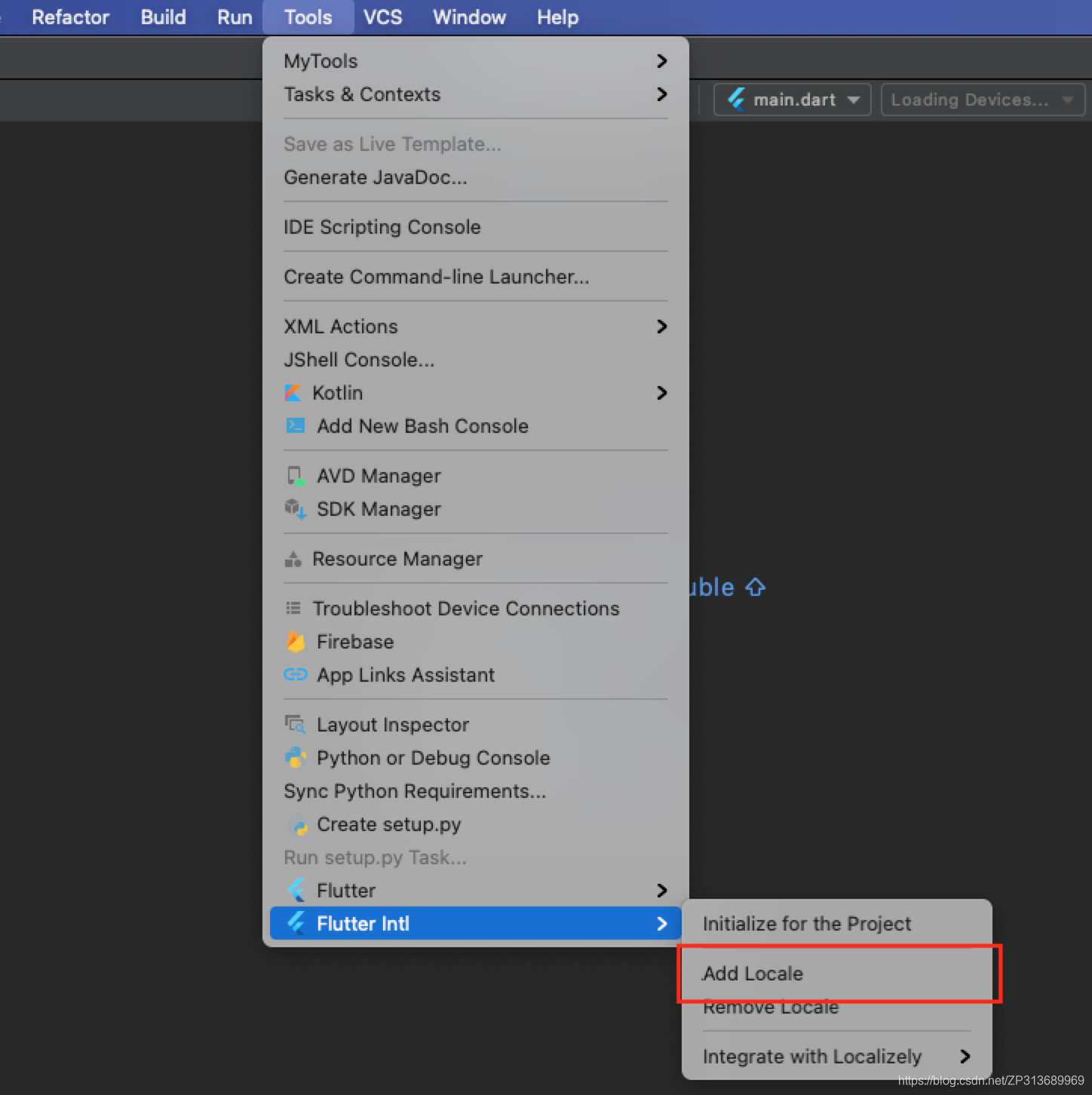Click the Bash console terminal icon
The image size is (1092, 1095).
click(x=295, y=426)
